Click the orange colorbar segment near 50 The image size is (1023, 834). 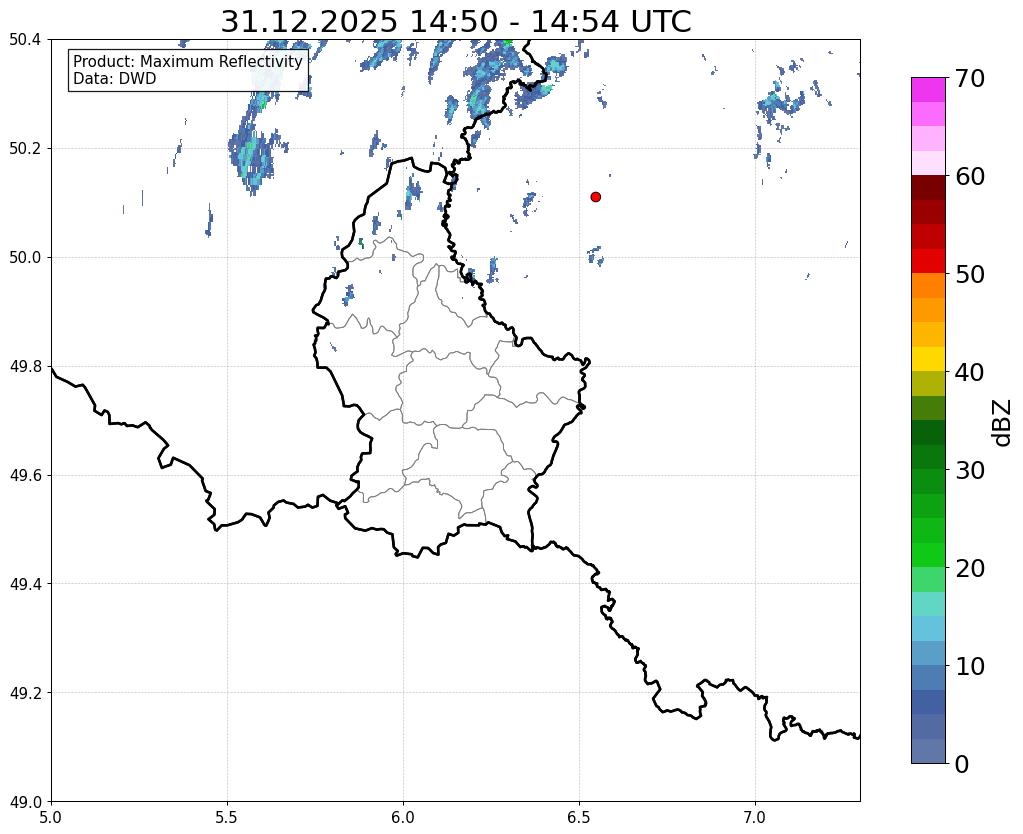tap(928, 286)
